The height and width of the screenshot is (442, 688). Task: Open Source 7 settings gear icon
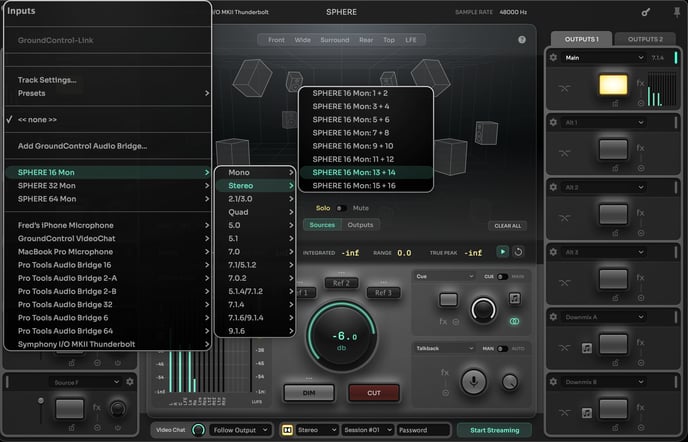[130, 382]
